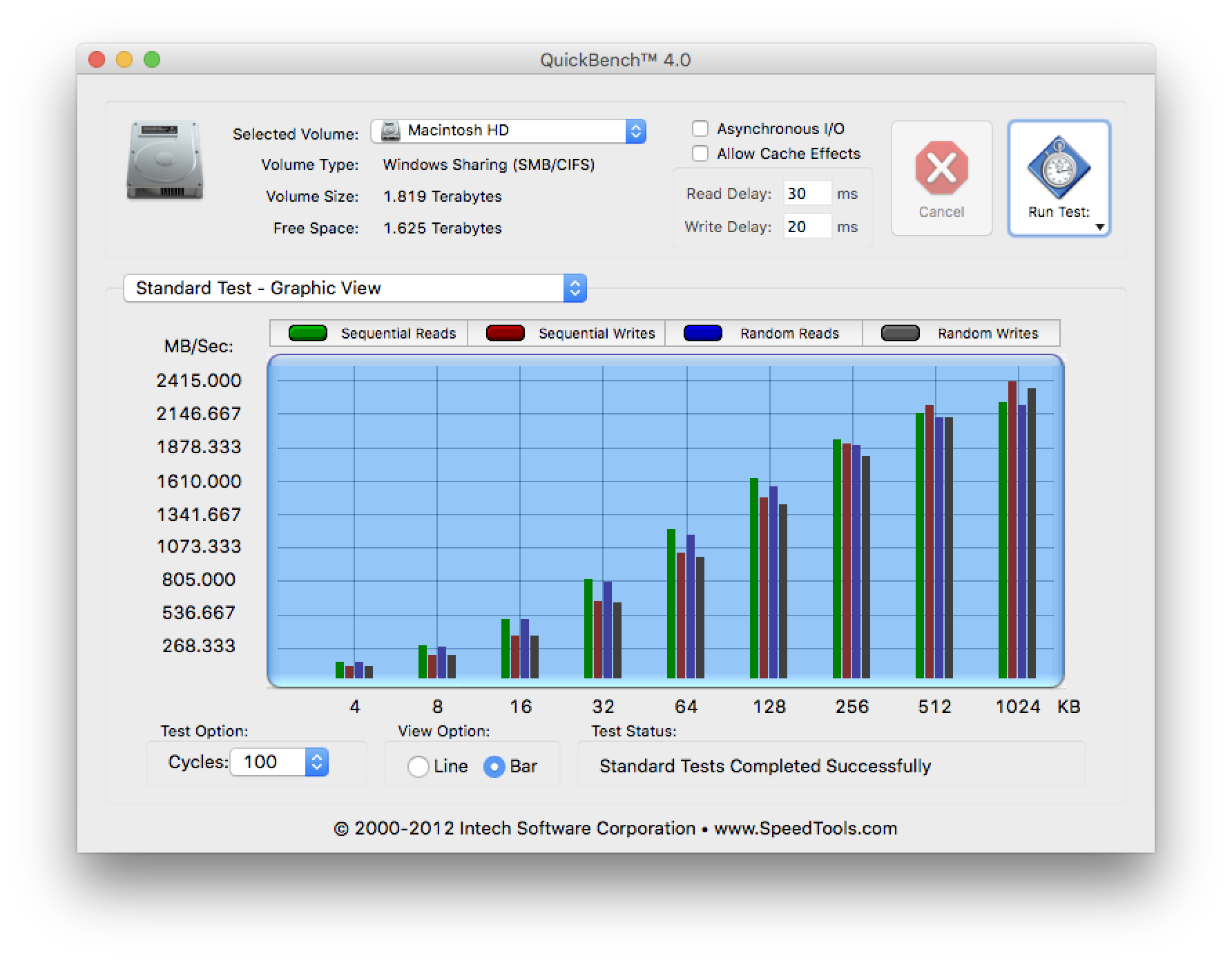This screenshot has height=963, width=1232.
Task: Click the red Cancel stop icon
Action: click(941, 168)
